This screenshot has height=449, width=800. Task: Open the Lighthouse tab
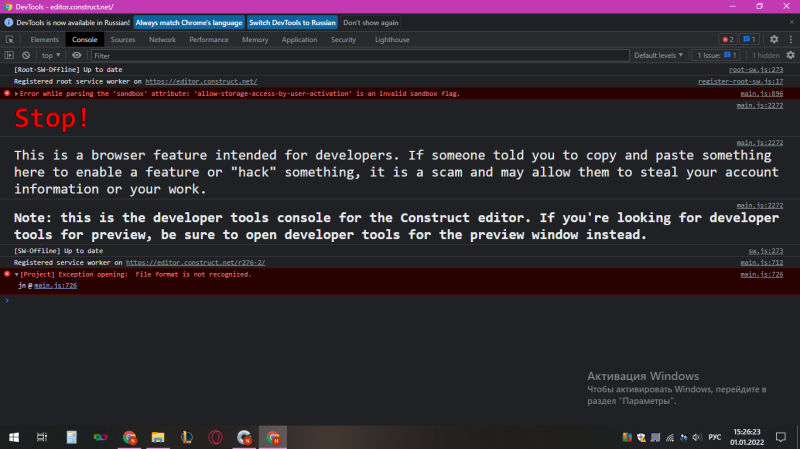(x=392, y=39)
